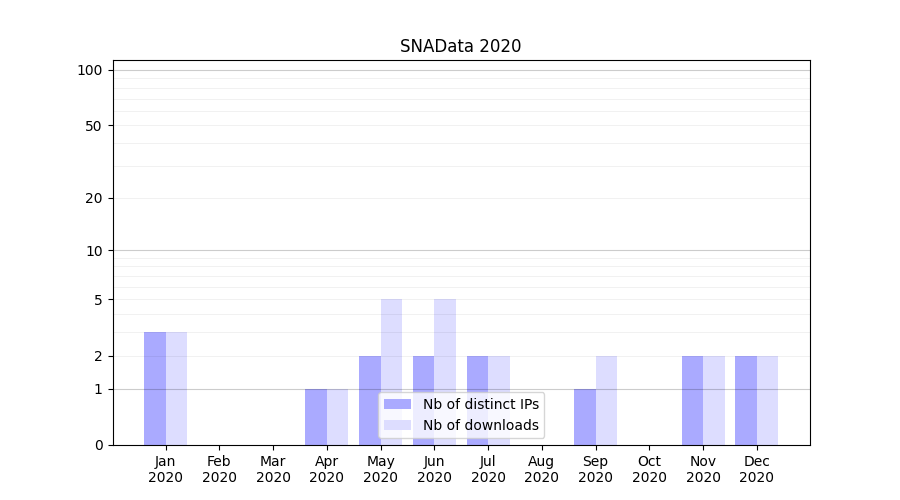Select the 'Oct 2020' x-axis label
This screenshot has width=900, height=500.
649,469
